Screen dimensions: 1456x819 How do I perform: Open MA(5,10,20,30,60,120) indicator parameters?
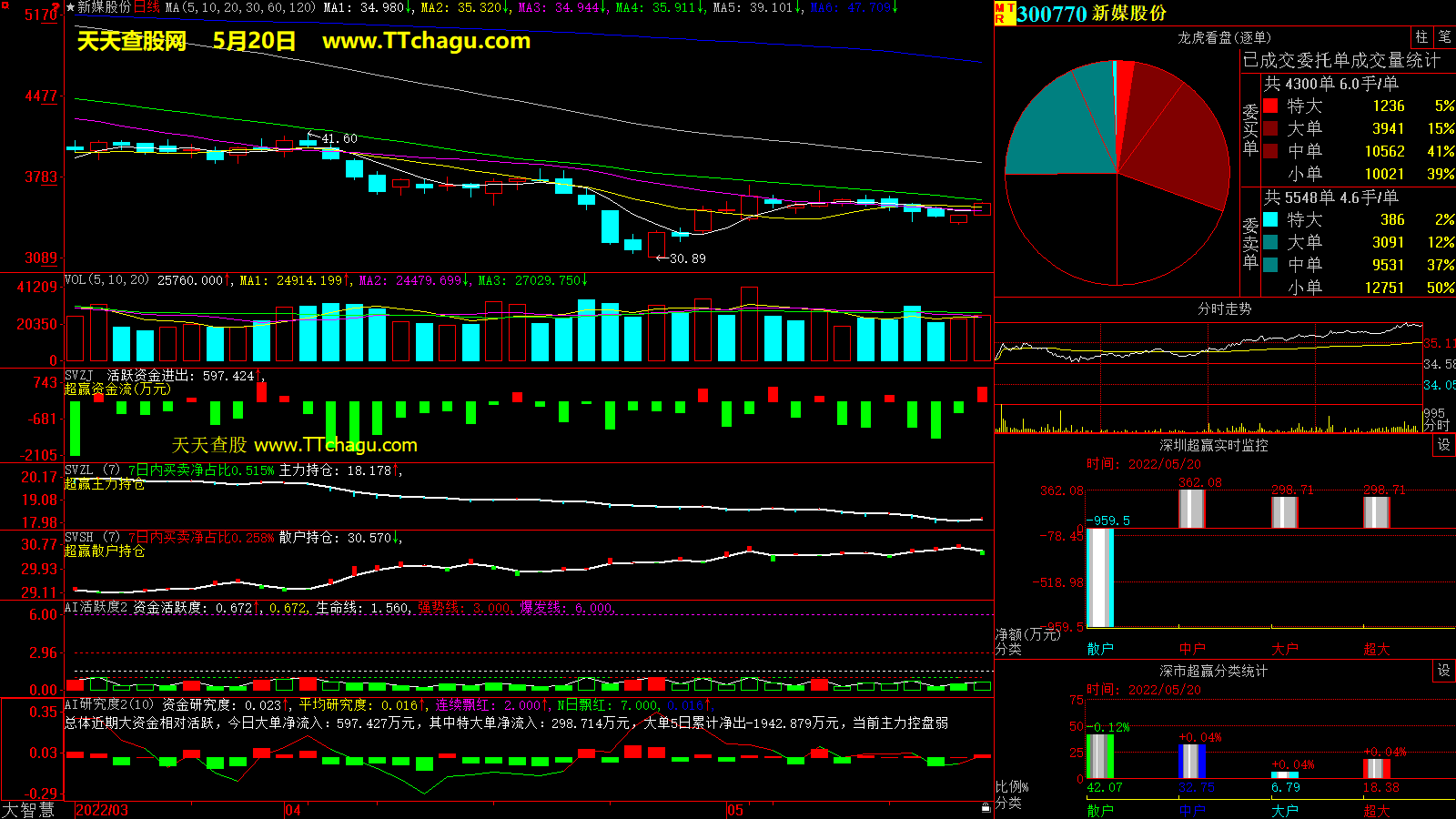click(240, 7)
